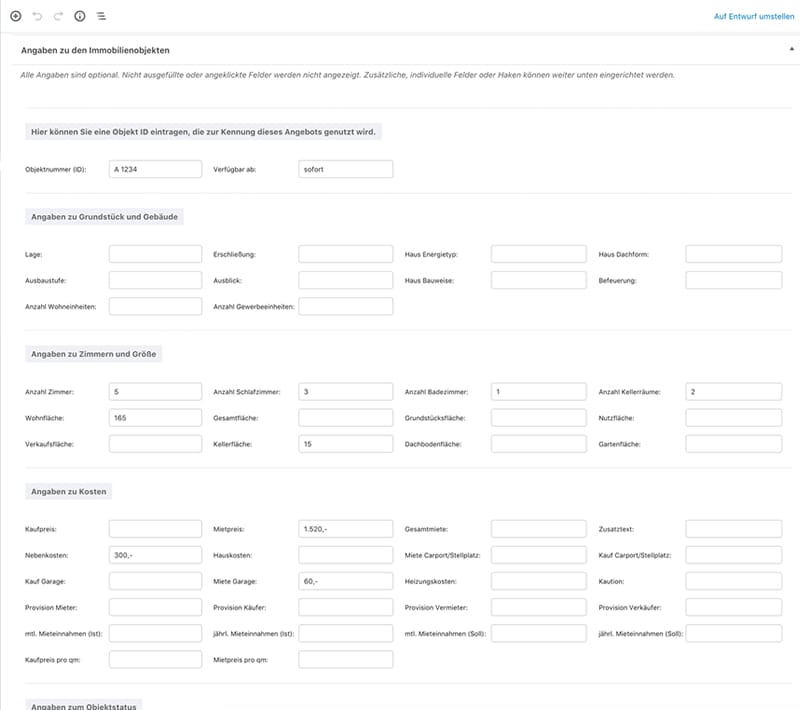Viewport: 800px width, 710px height.
Task: Click the Befeuerung input field
Action: tap(733, 280)
